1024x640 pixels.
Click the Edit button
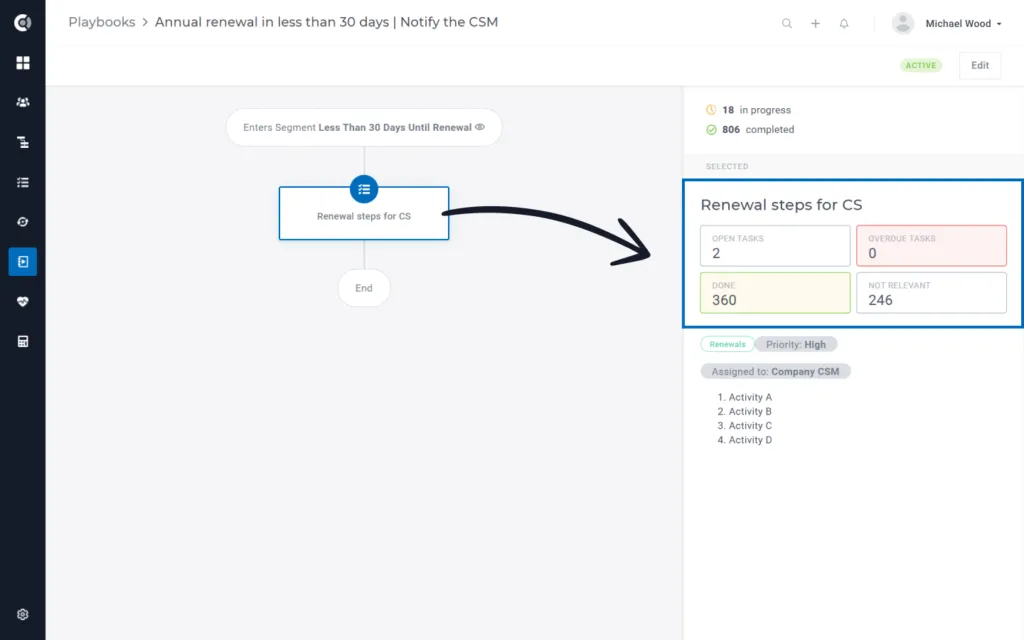[980, 65]
